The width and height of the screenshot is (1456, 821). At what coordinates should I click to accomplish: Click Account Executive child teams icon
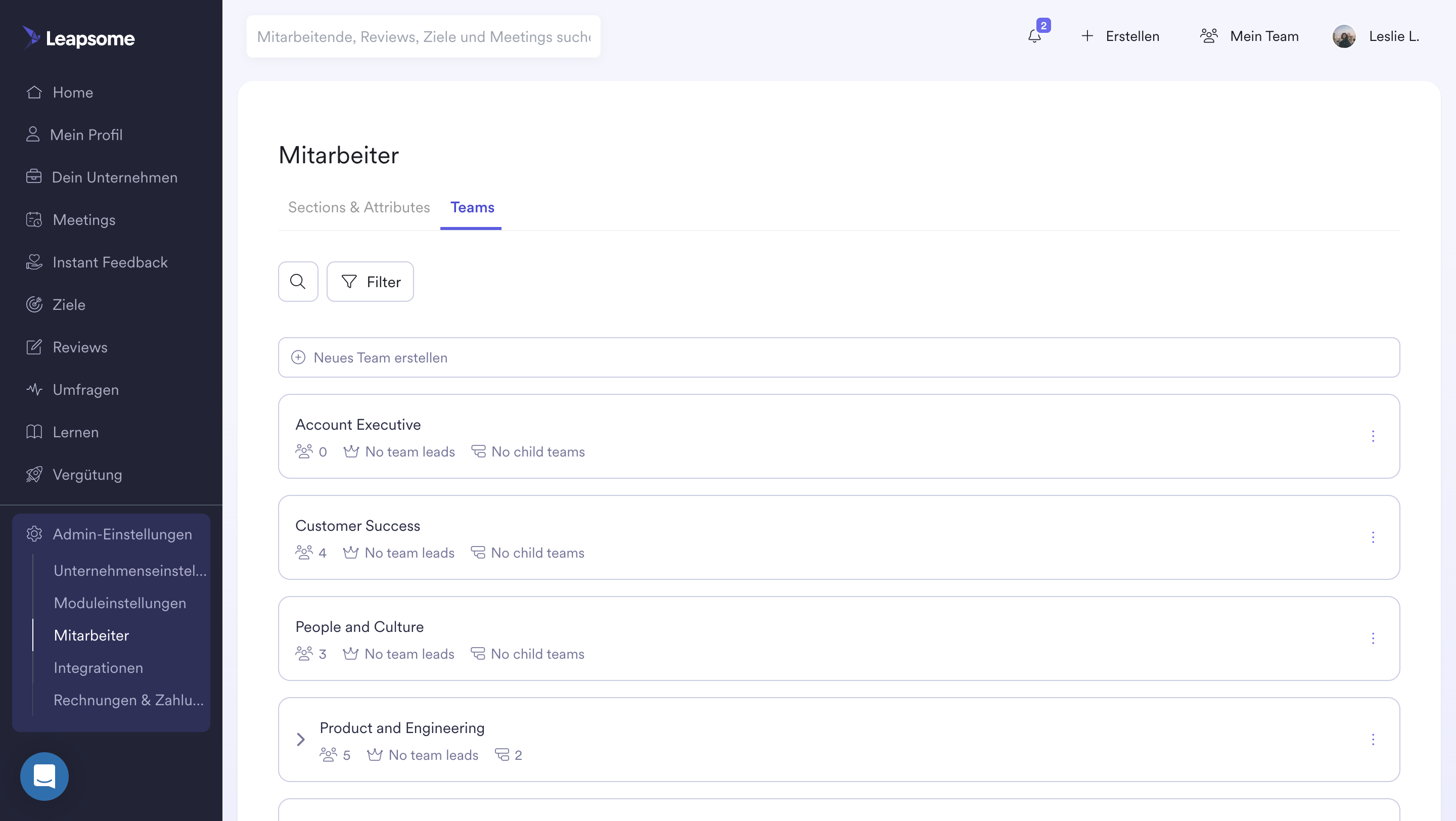[x=478, y=451]
